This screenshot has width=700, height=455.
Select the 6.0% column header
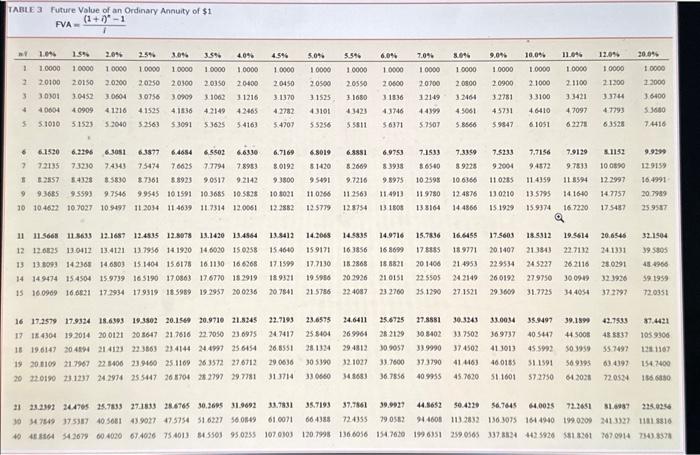388,56
